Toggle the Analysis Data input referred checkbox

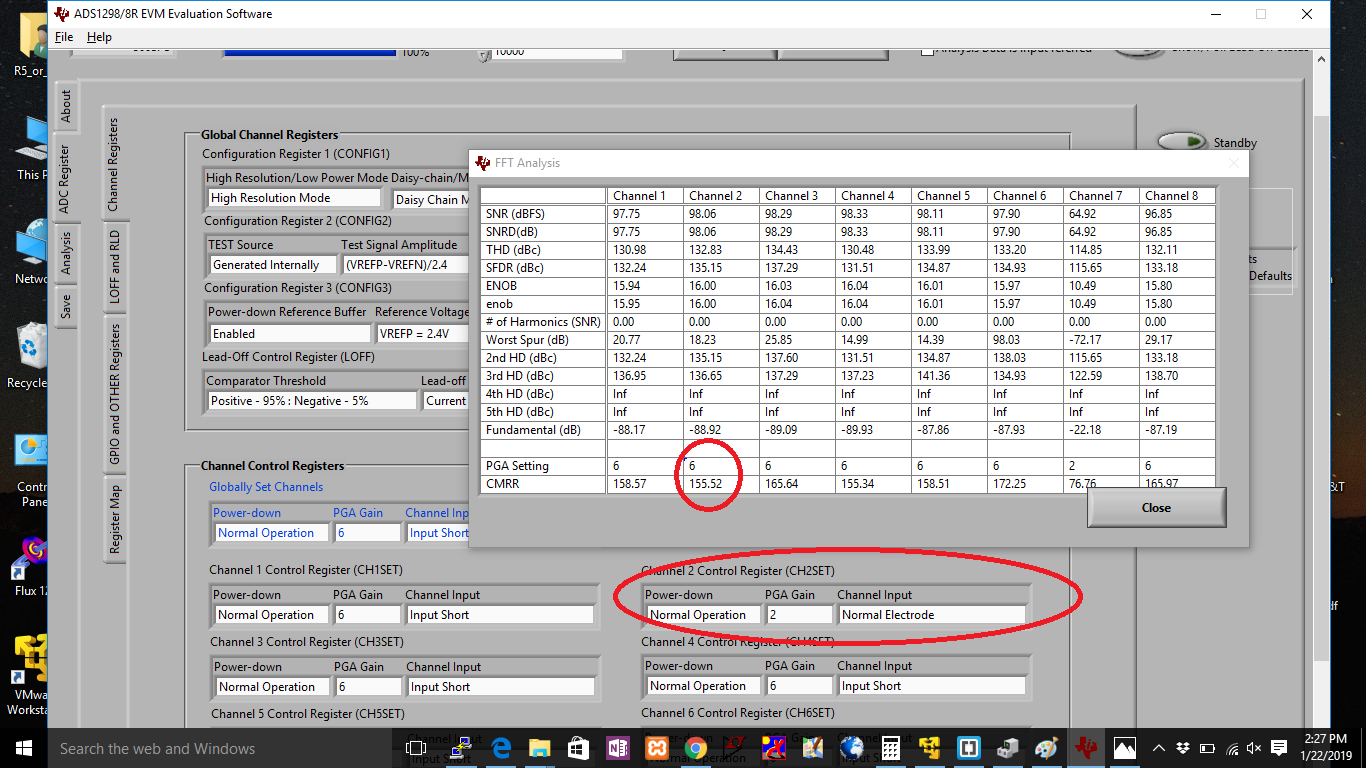point(927,49)
